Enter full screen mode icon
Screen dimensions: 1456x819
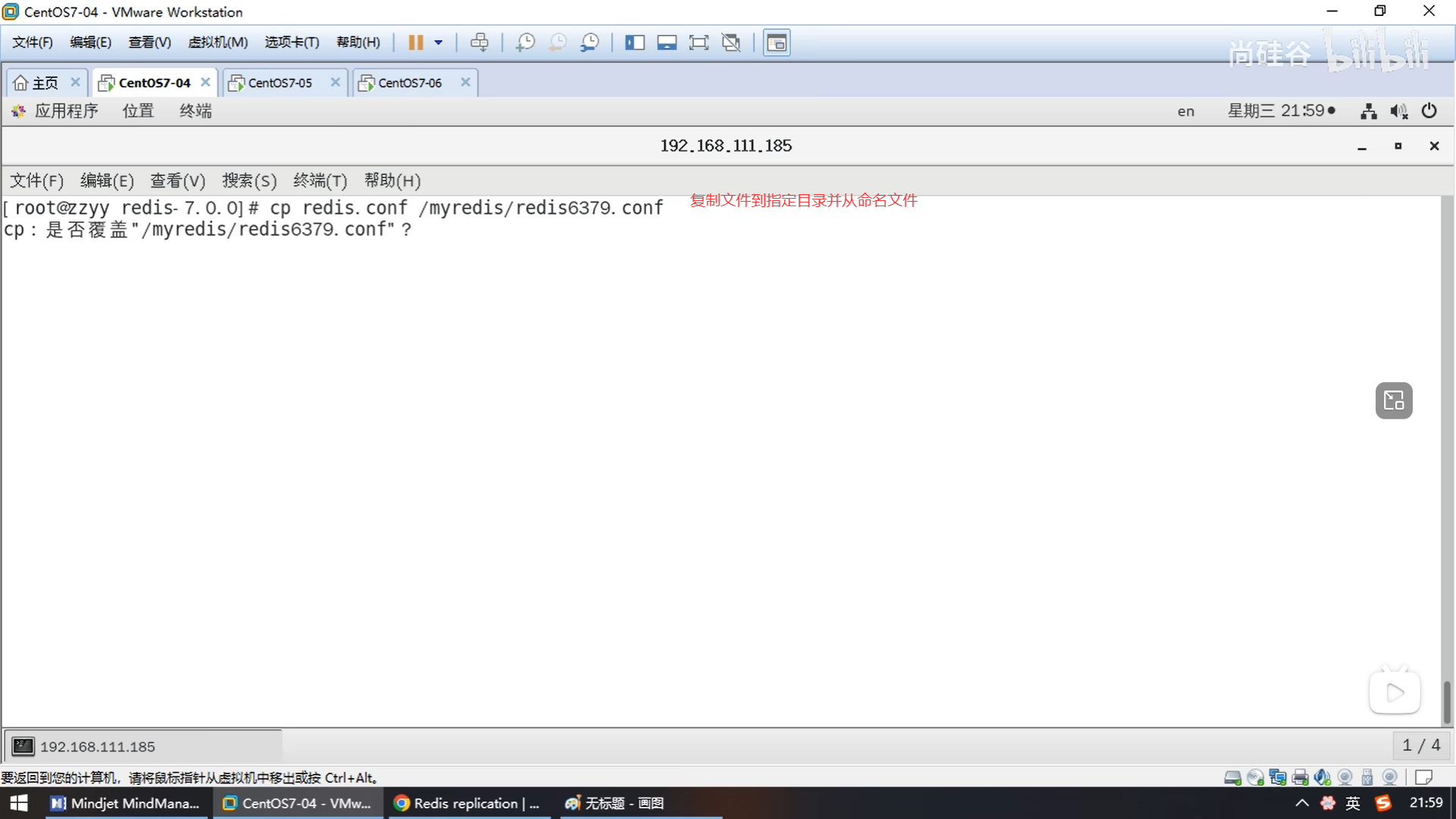(x=698, y=42)
